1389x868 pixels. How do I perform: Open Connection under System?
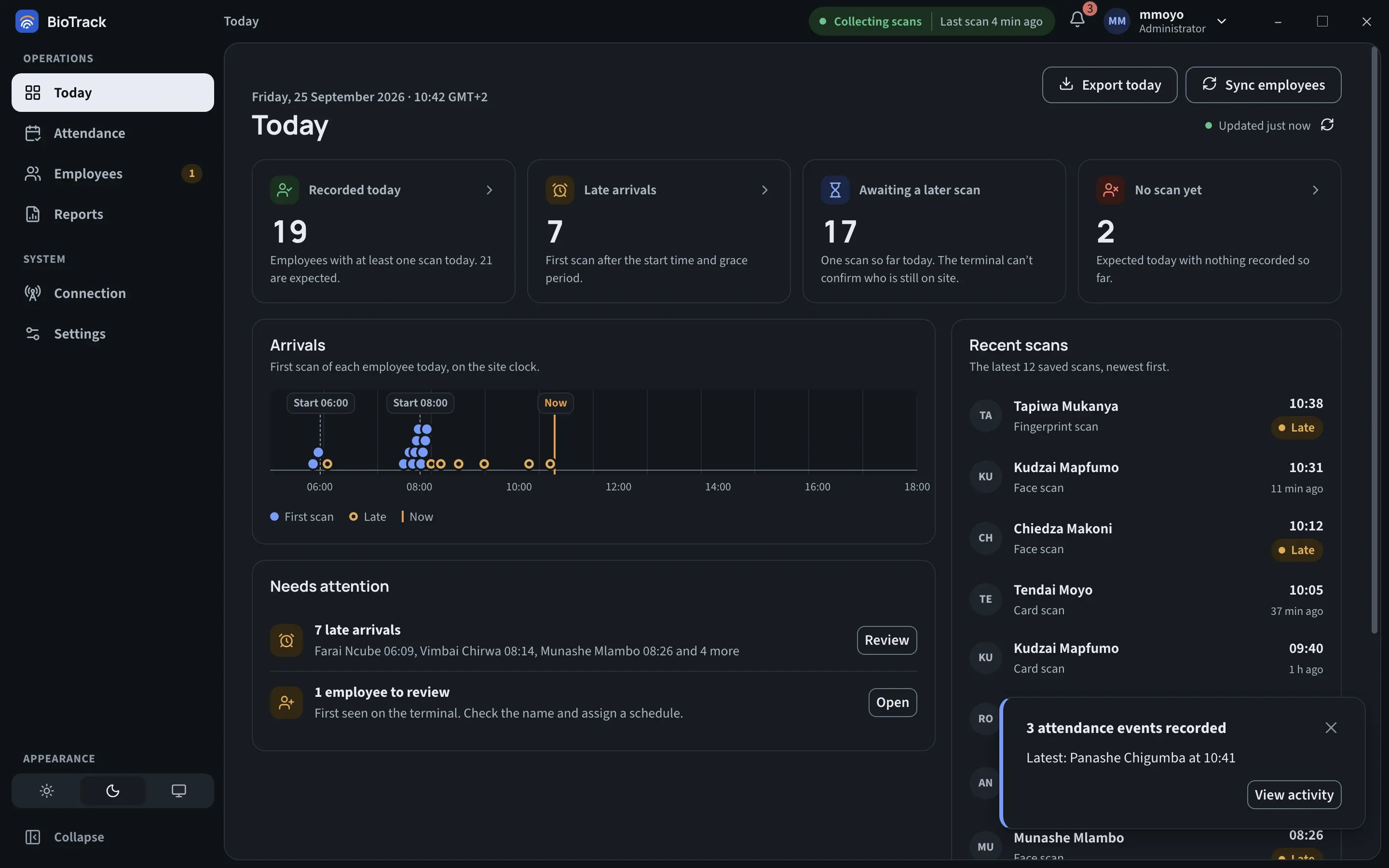(112, 293)
